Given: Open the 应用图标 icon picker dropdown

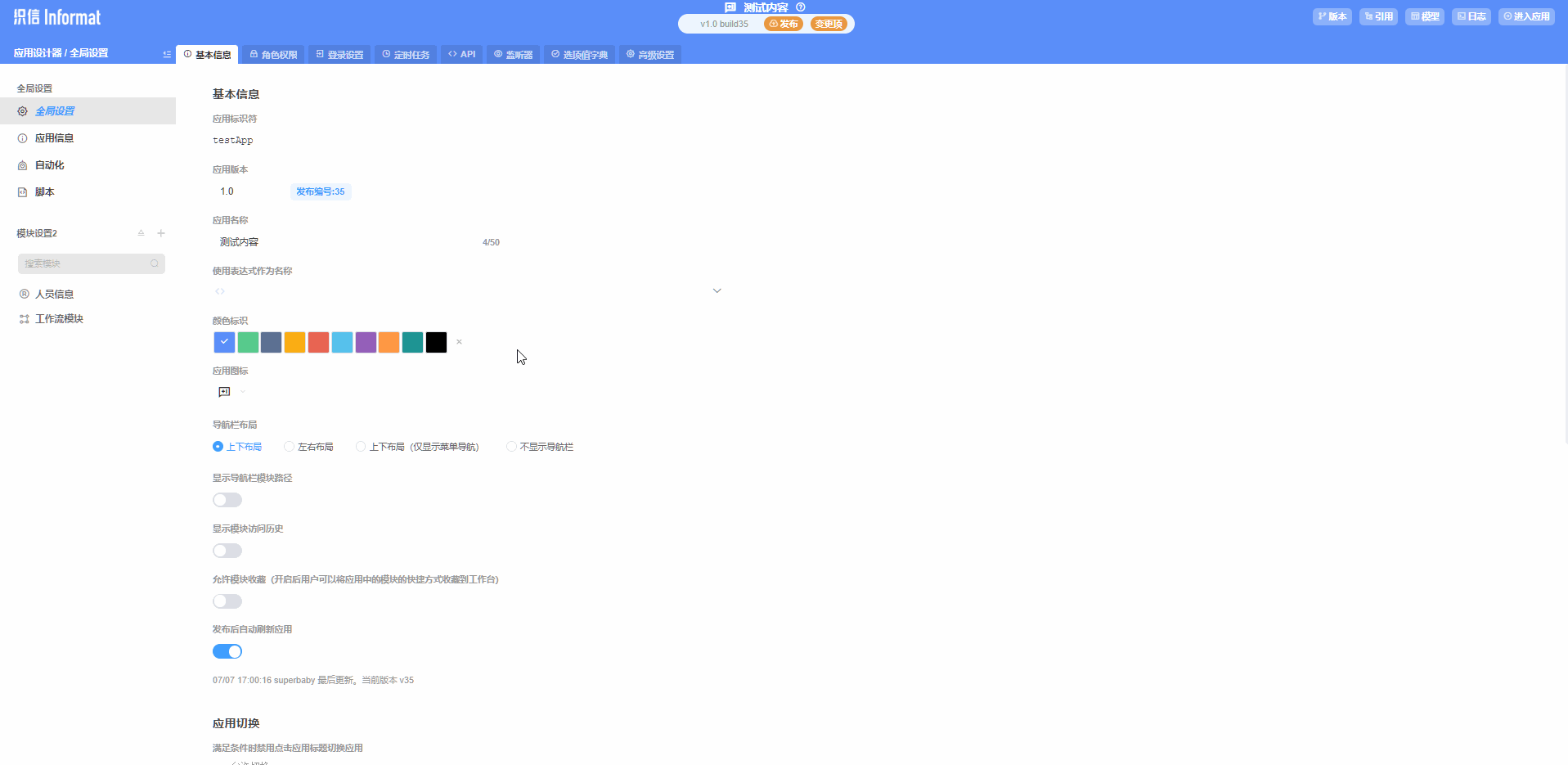Looking at the screenshot, I should pos(242,392).
